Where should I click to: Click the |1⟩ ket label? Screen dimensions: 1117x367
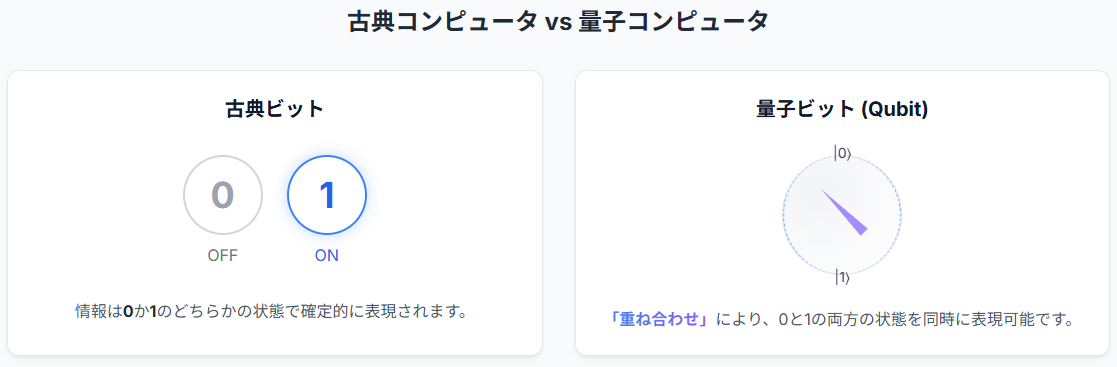[843, 278]
